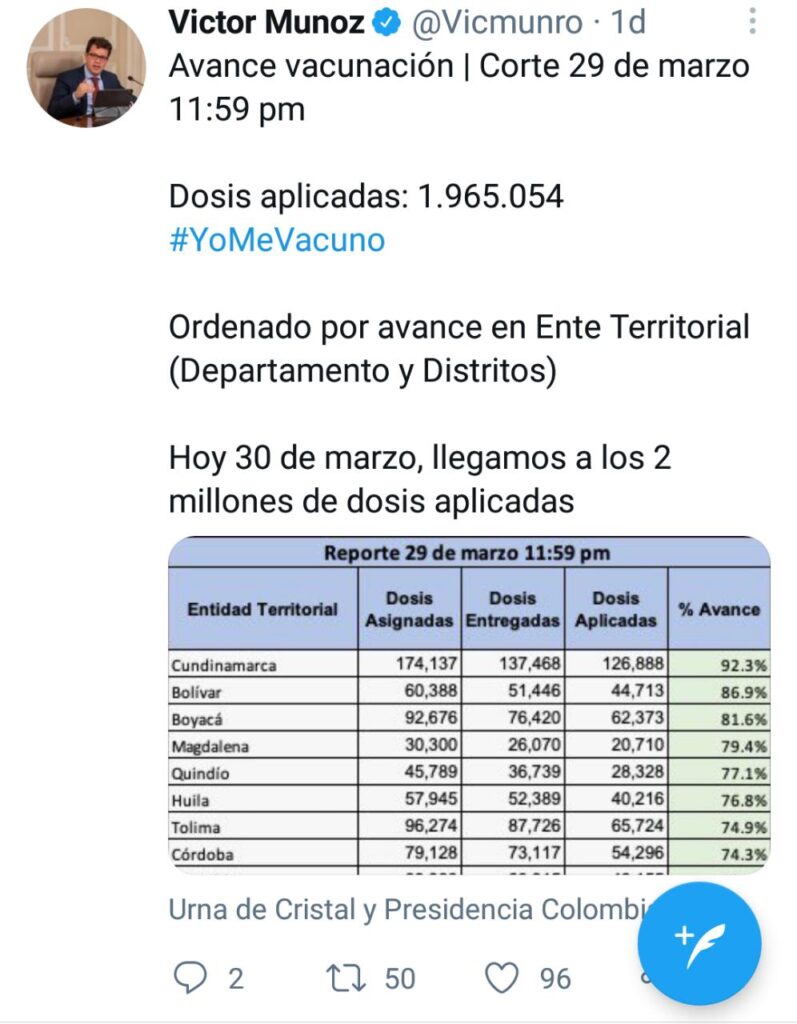Screen dimensions: 797x1024
Task: Click the 1d tweet timestamp
Action: coord(629,21)
